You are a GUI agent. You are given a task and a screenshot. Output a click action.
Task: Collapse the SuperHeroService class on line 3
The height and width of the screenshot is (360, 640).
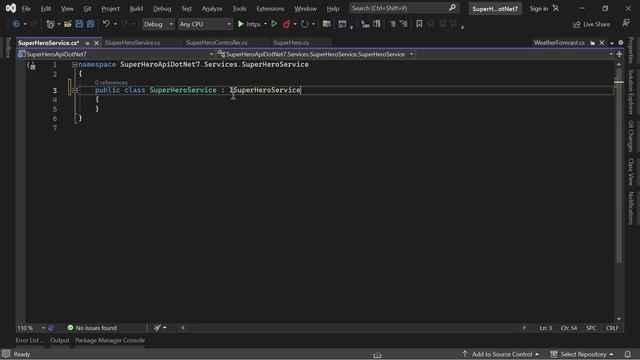[75, 90]
